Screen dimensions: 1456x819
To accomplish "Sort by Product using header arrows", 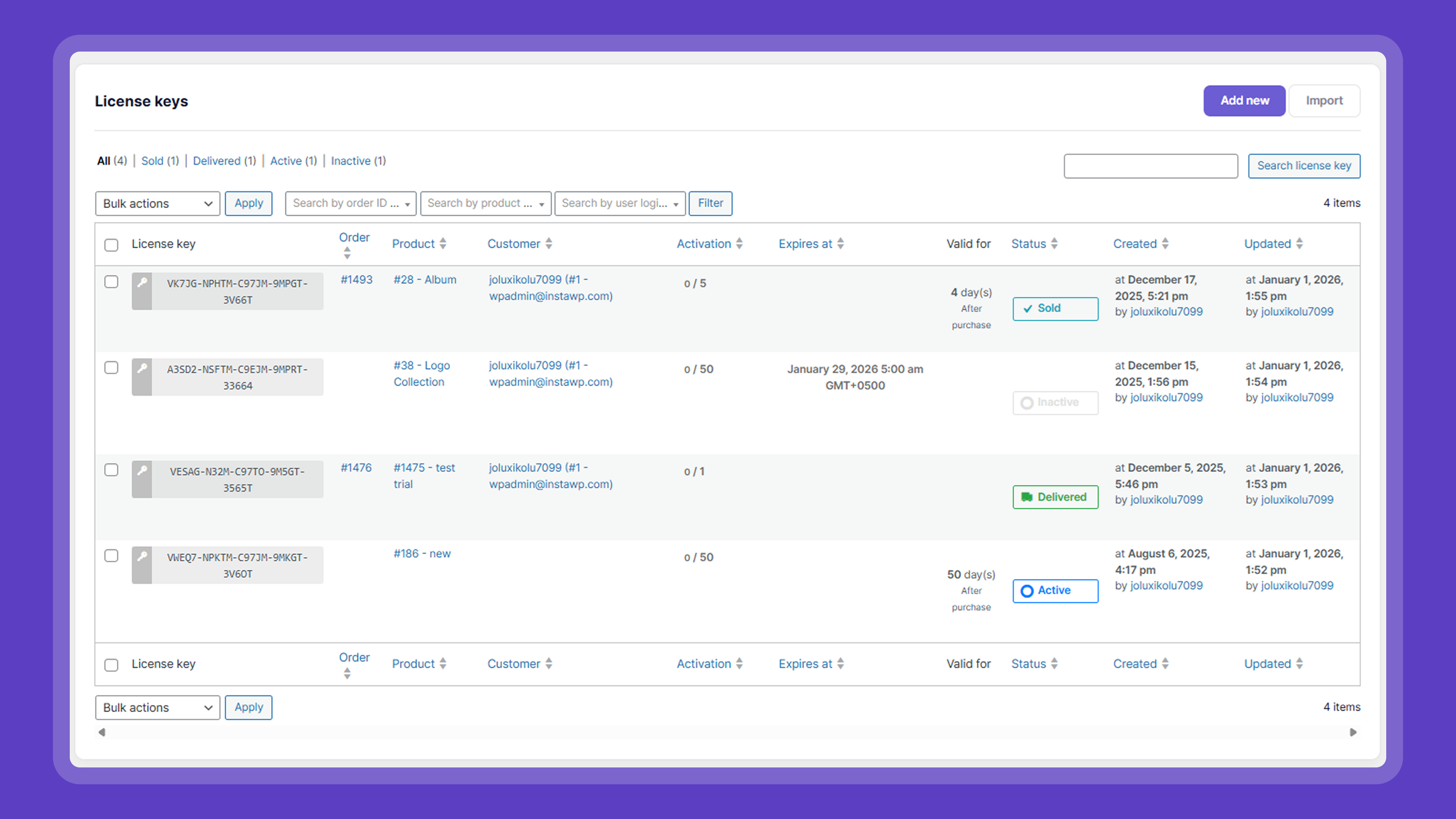I will point(442,243).
